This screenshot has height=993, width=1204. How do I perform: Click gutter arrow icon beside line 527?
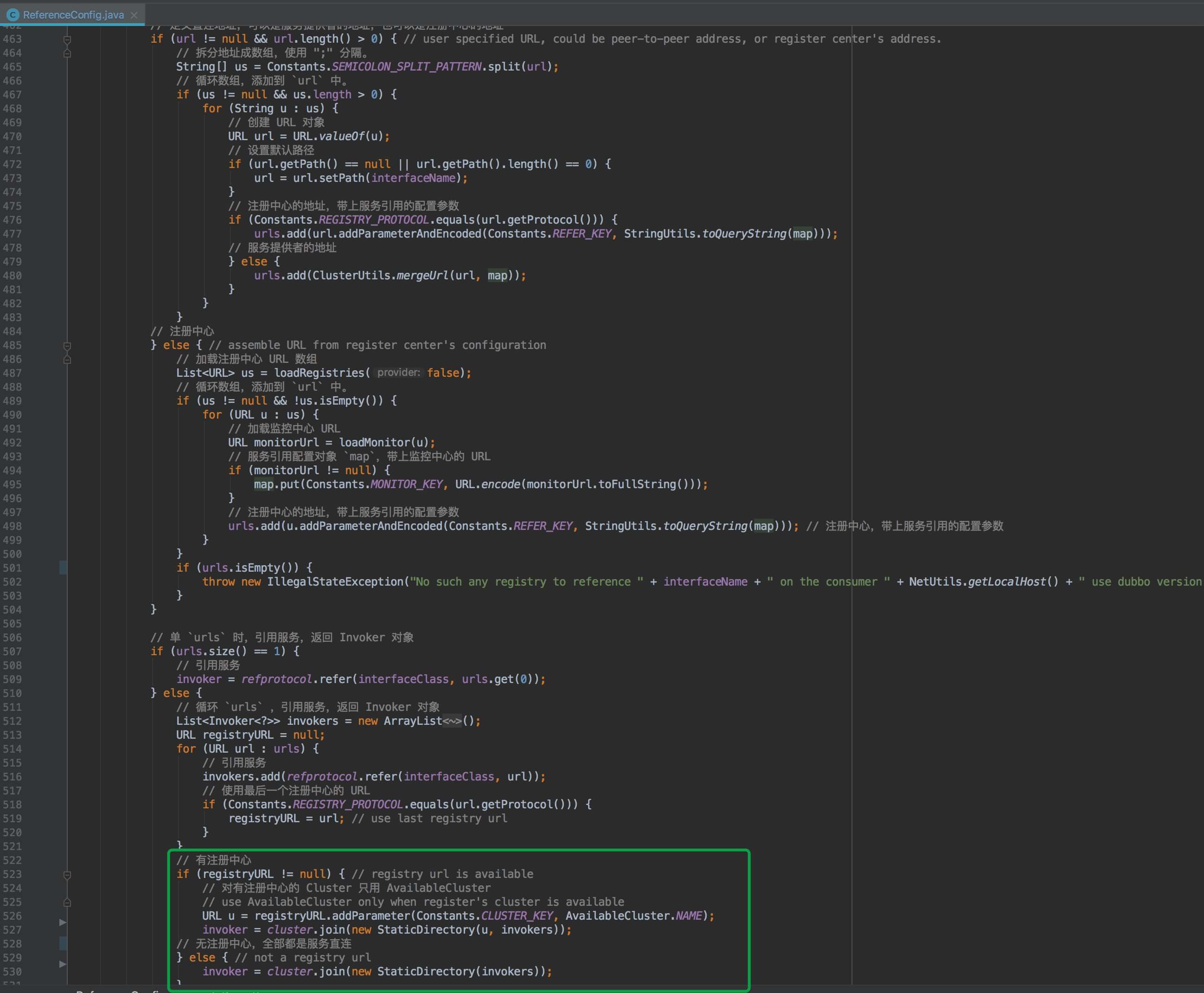click(63, 922)
